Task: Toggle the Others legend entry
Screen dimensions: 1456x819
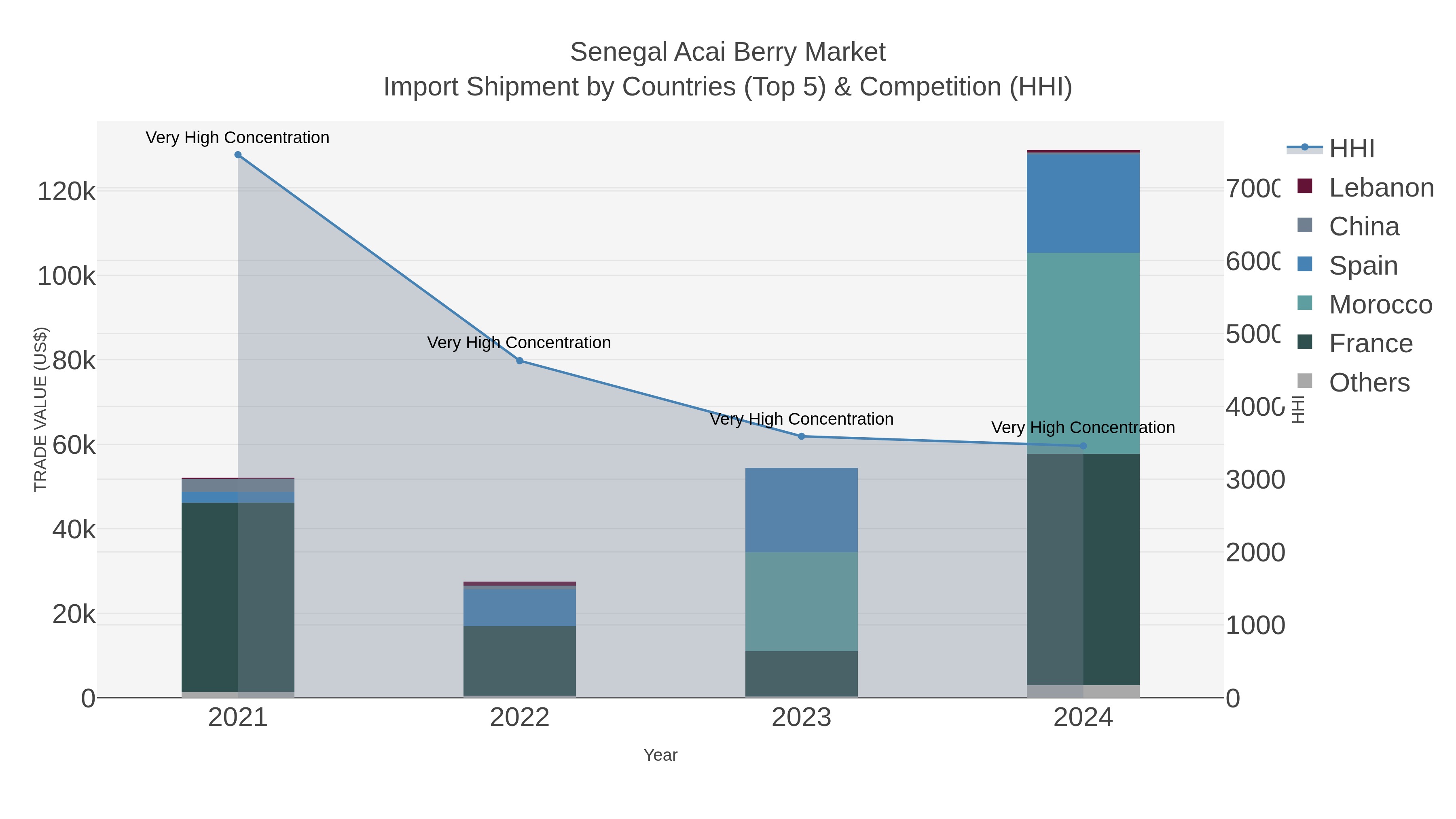Action: coord(1353,382)
